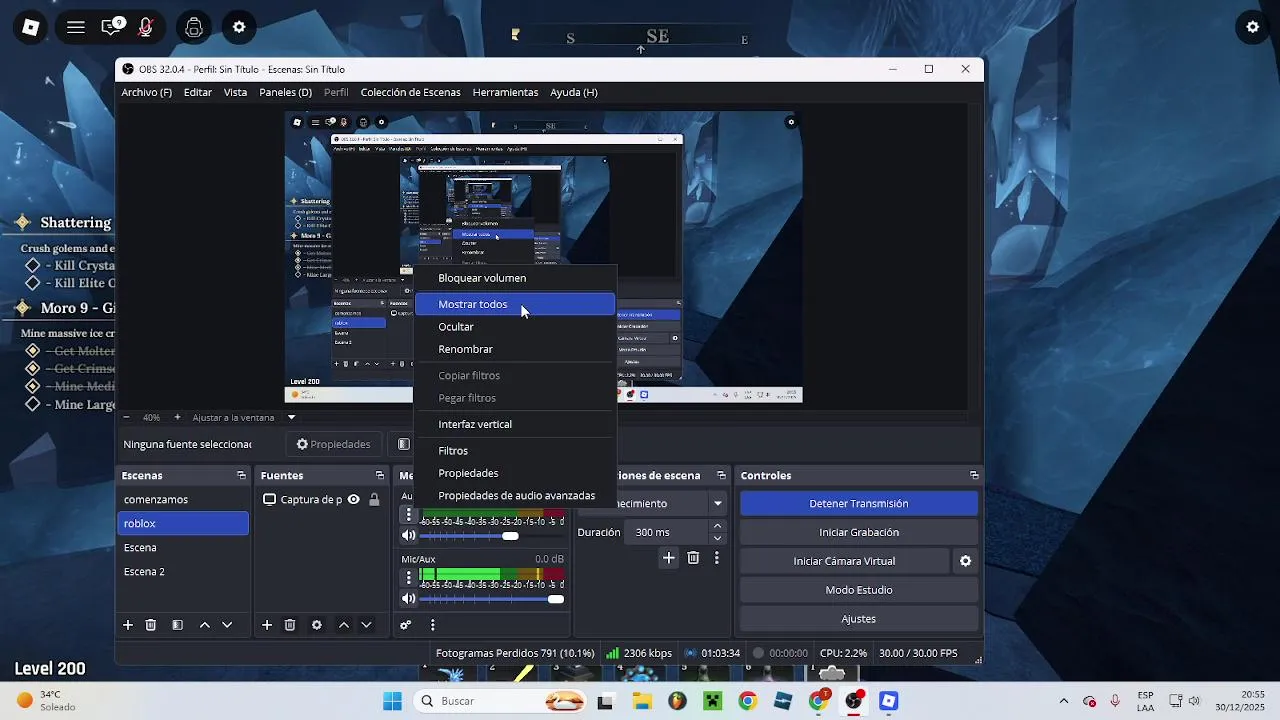
Task: Adjust the Mic/Aux volume slider
Action: click(x=492, y=599)
